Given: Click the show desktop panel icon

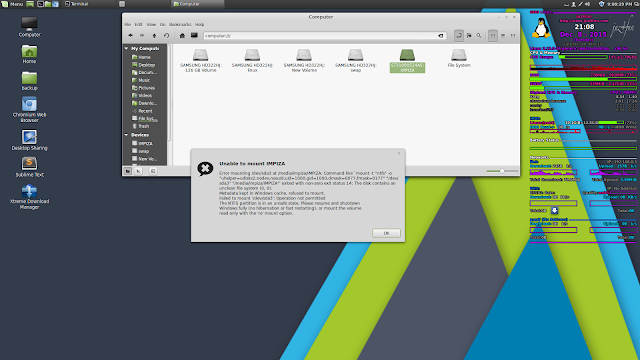Looking at the screenshot, I should pos(30,4).
